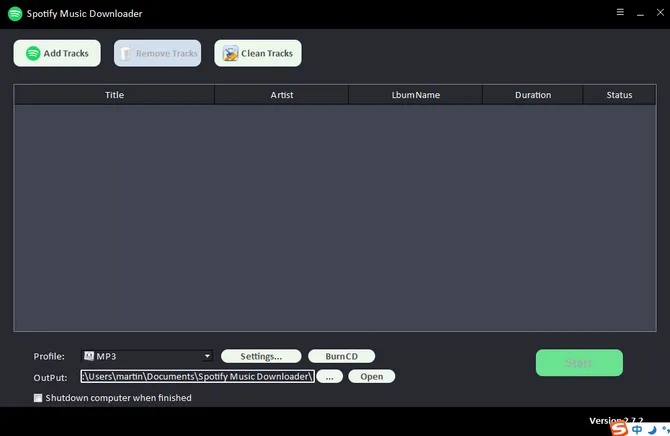Click the OutPut: label
The width and height of the screenshot is (670, 436).
pyautogui.click(x=50, y=378)
